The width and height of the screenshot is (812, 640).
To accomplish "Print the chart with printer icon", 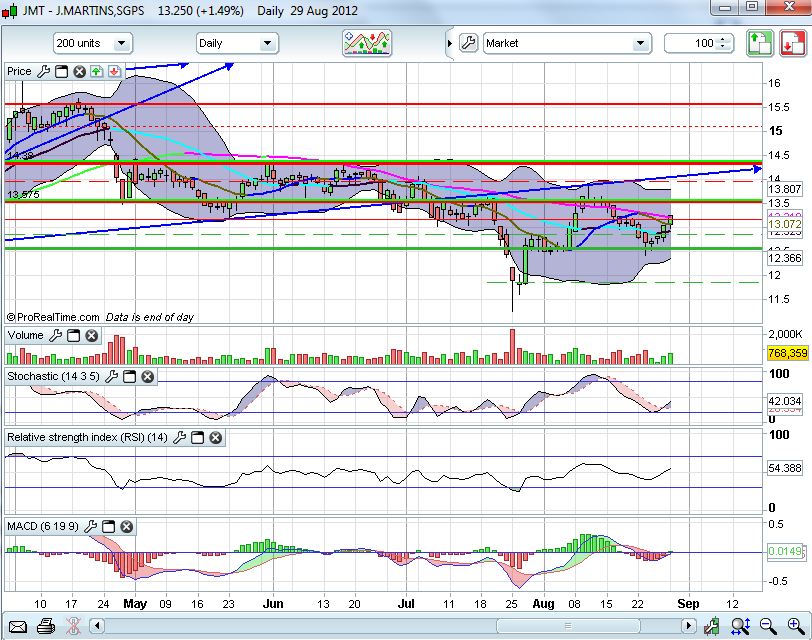I will point(46,627).
